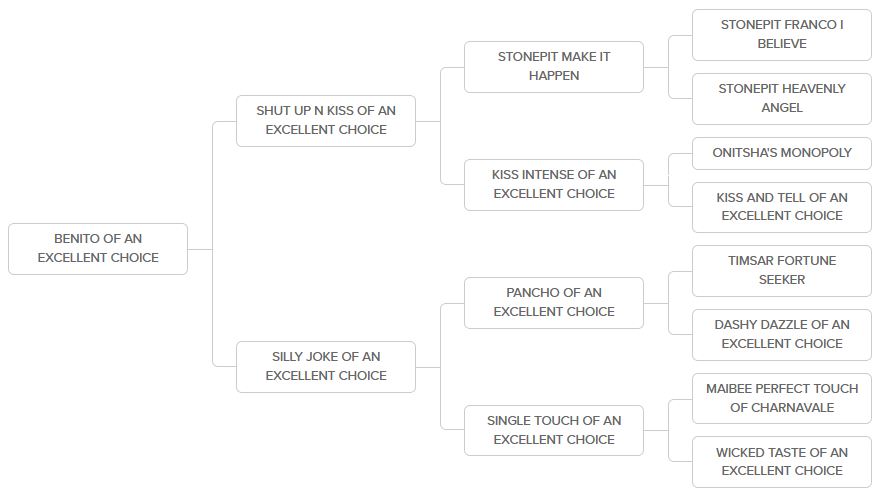
Task: Open Shut Up N Kiss pedigree entry
Action: [x=326, y=120]
